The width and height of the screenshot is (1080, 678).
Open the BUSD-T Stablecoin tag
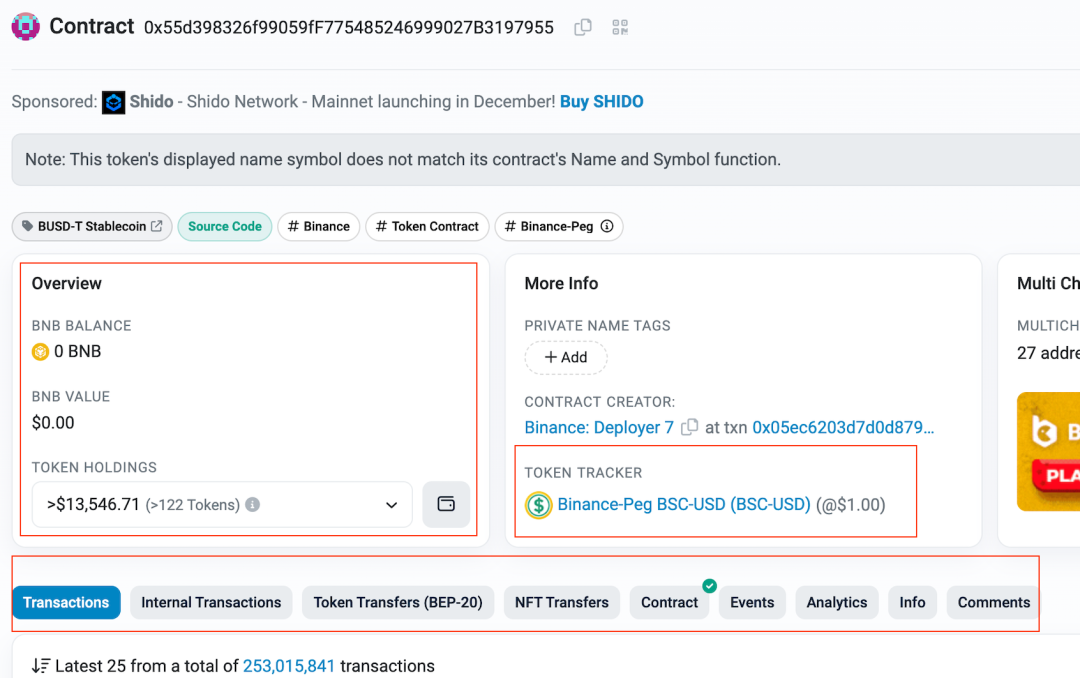pyautogui.click(x=92, y=227)
